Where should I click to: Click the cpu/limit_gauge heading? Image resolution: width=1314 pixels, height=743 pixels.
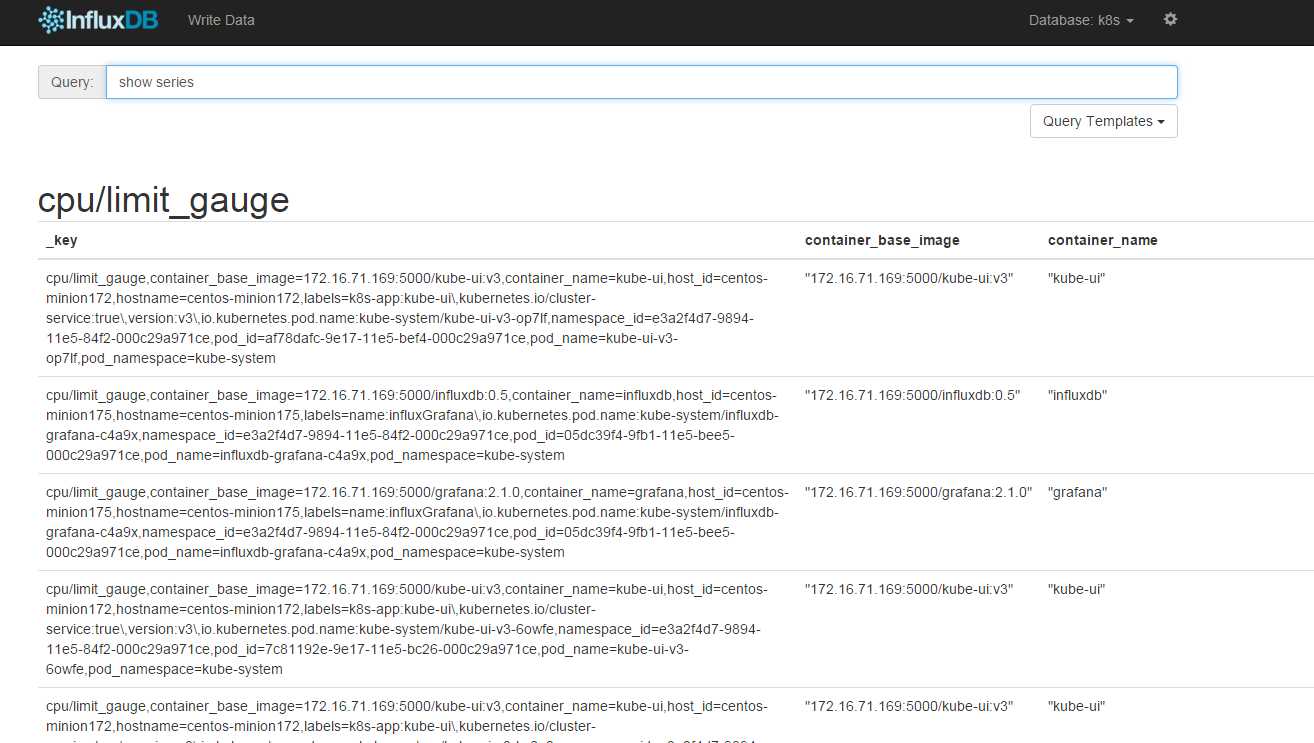[163, 200]
